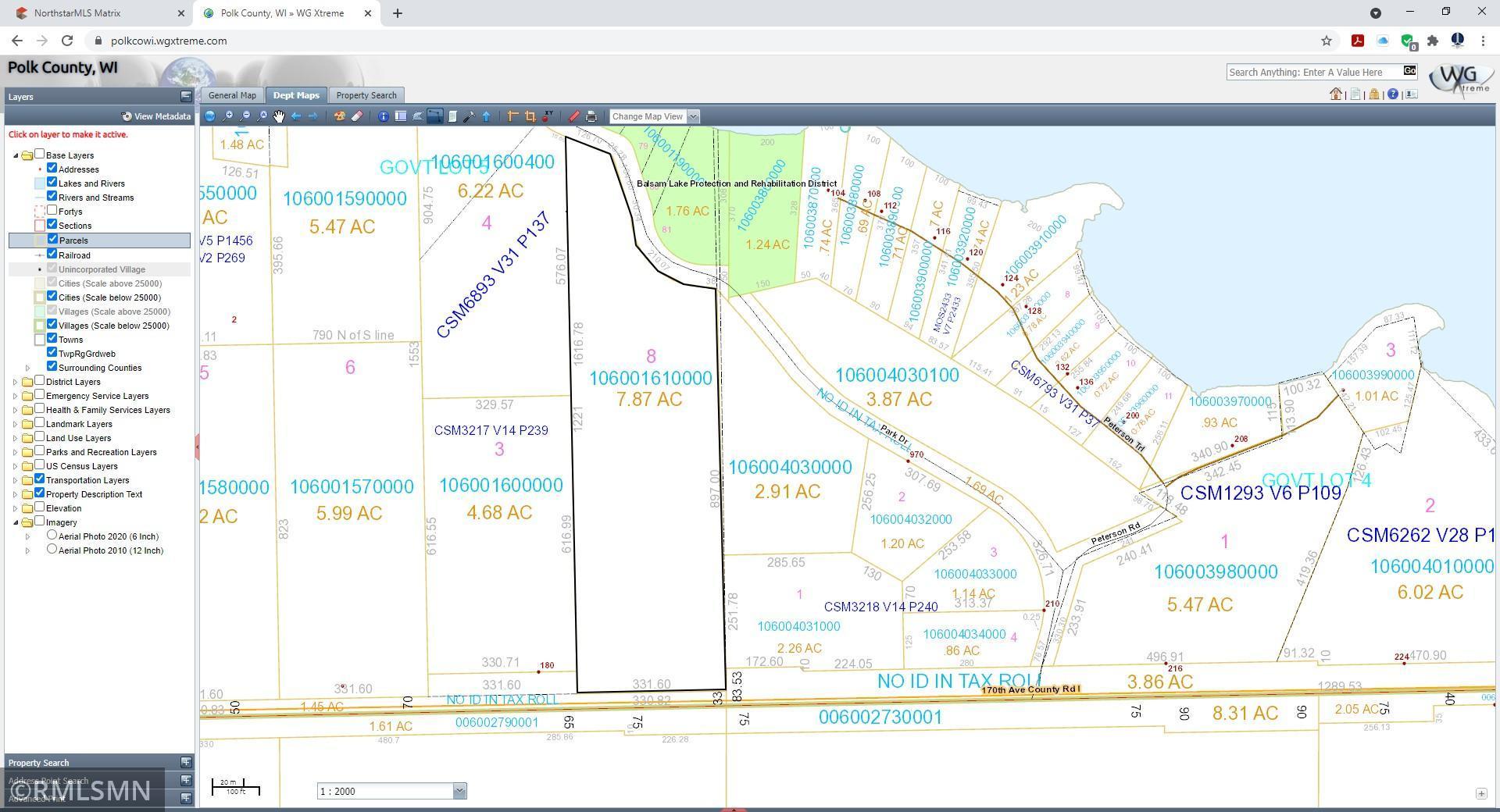Viewport: 1500px width, 812px height.
Task: Click the blue up arrow tool
Action: [486, 116]
